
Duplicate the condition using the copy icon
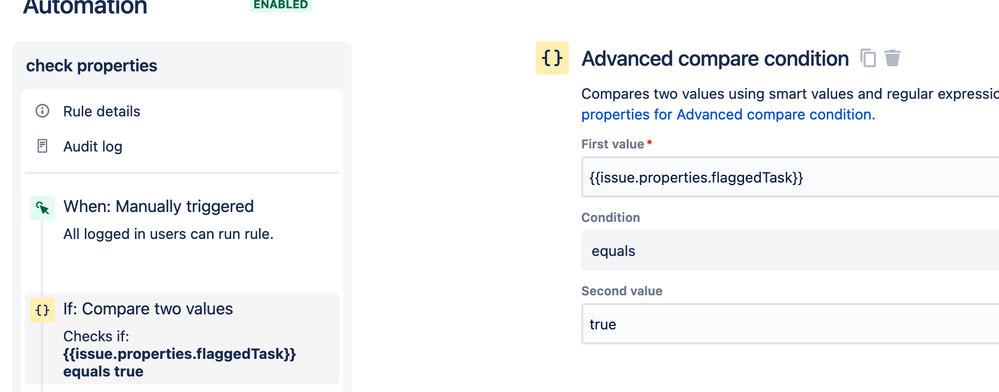(x=868, y=59)
